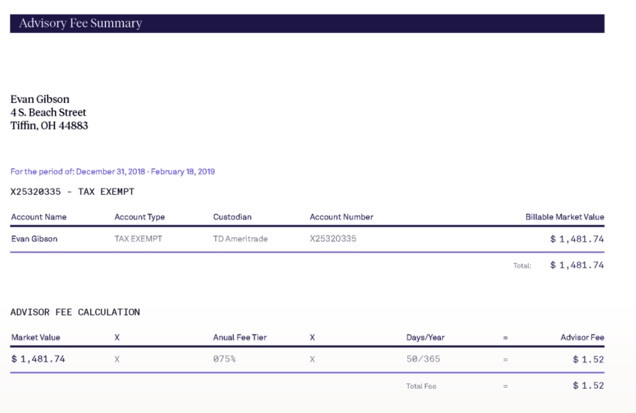Viewport: 636px width, 413px height.
Task: Click the 50/365 days per year value
Action: click(423, 359)
